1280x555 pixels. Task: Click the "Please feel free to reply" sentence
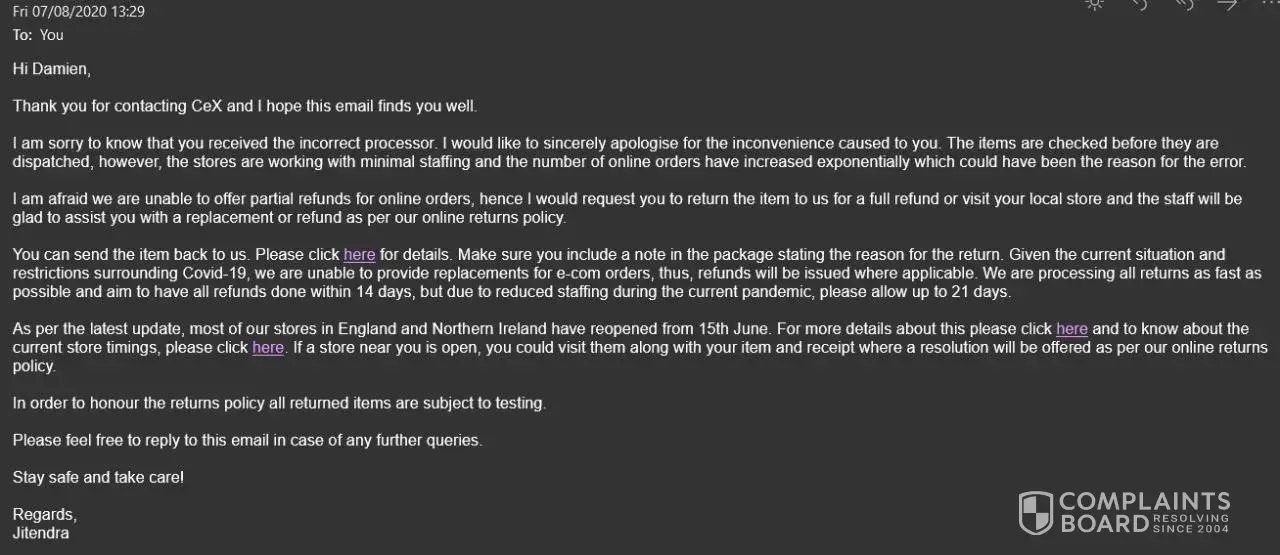coord(247,441)
